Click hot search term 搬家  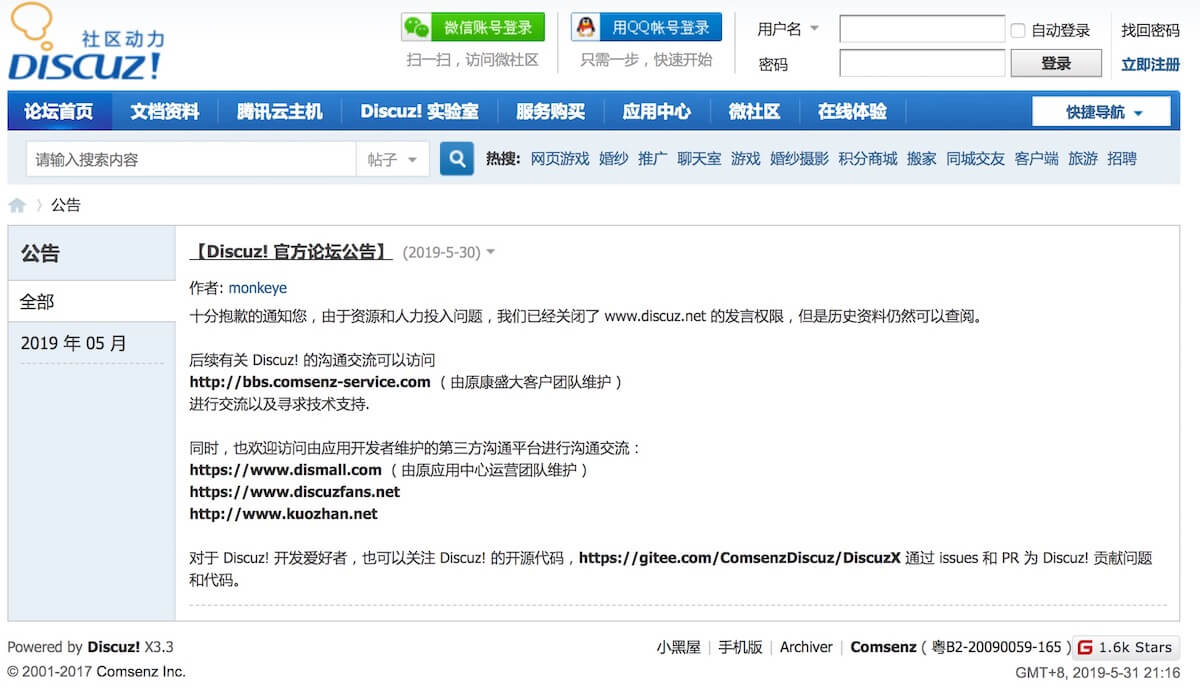click(x=922, y=159)
